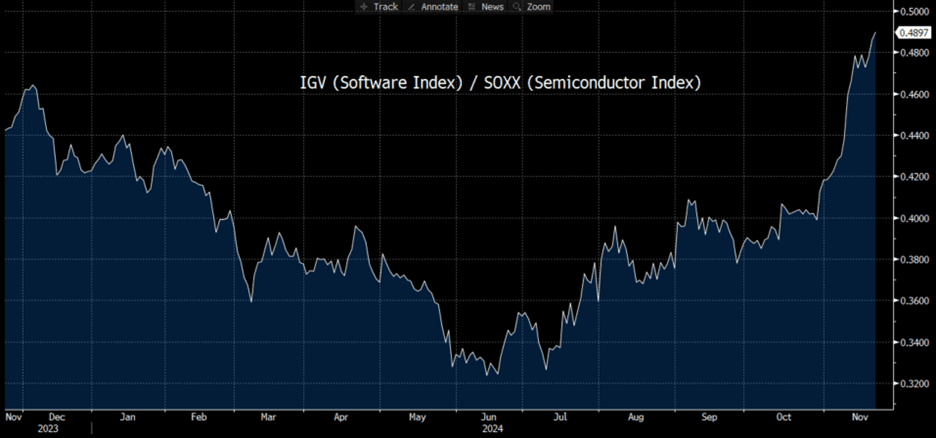Click the Apr month label
The width and height of the screenshot is (936, 438).
point(340,417)
